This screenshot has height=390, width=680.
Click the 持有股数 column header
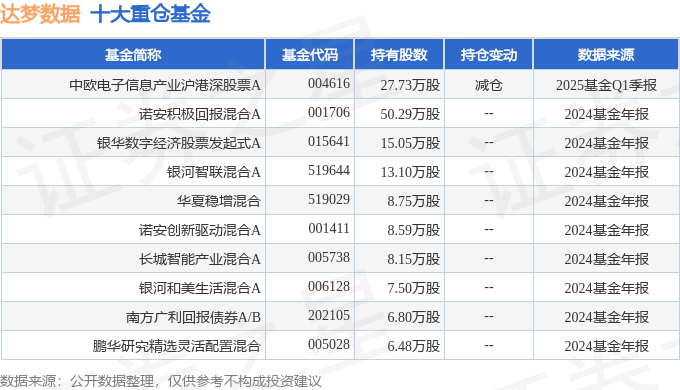(399, 55)
